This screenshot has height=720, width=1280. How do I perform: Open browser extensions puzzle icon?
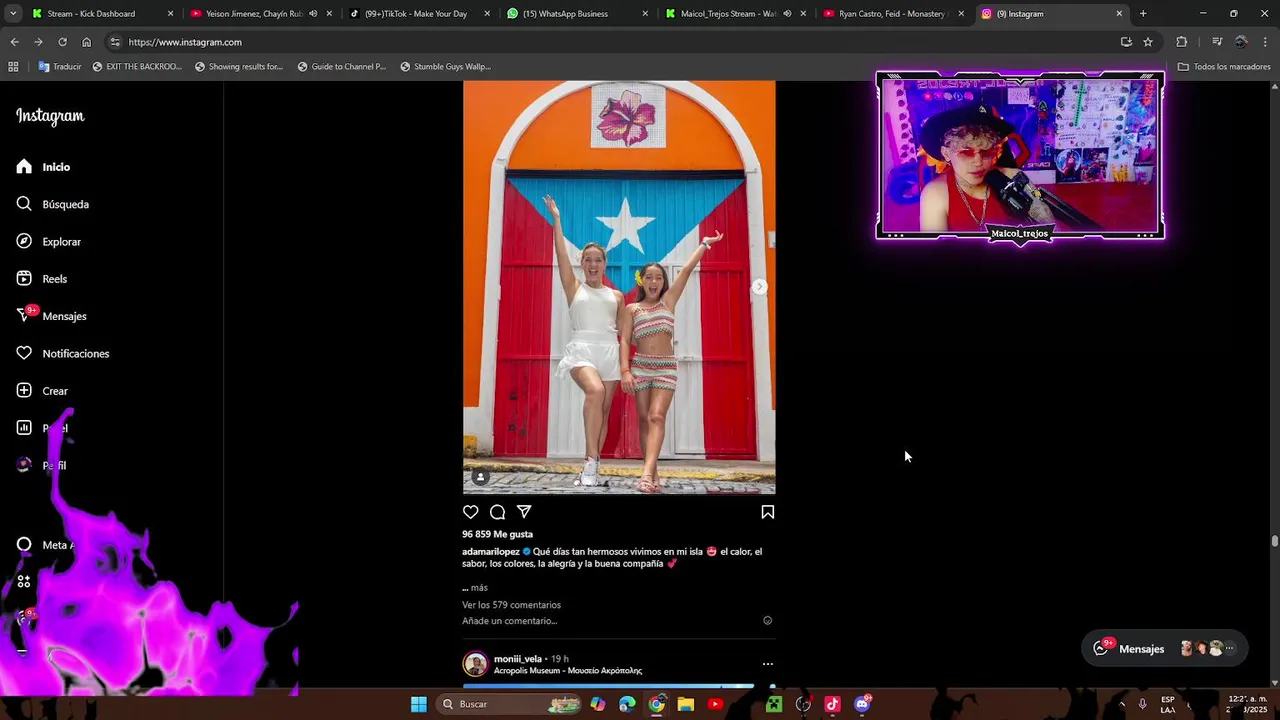click(x=1182, y=42)
